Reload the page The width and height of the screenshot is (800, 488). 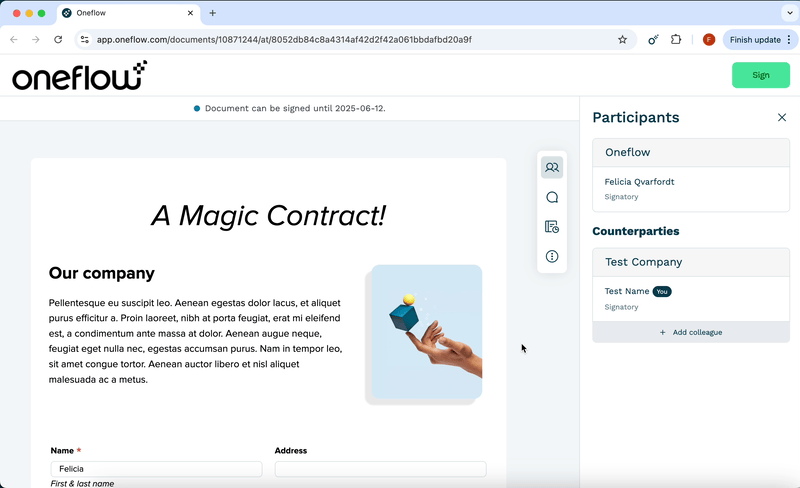(x=58, y=39)
